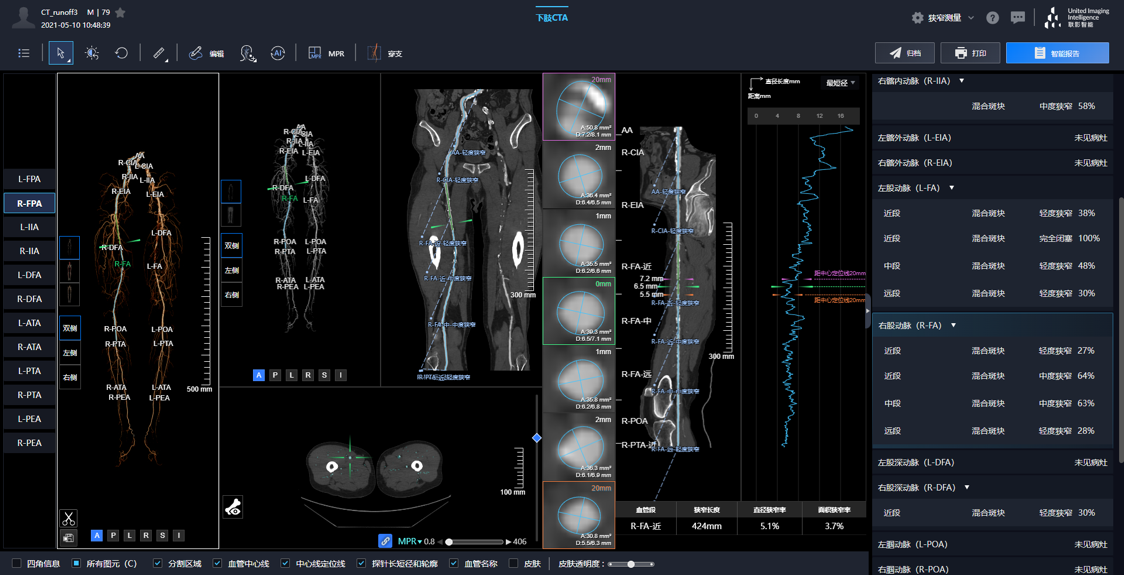The height and width of the screenshot is (575, 1124).
Task: Open the help question mark icon
Action: point(993,18)
